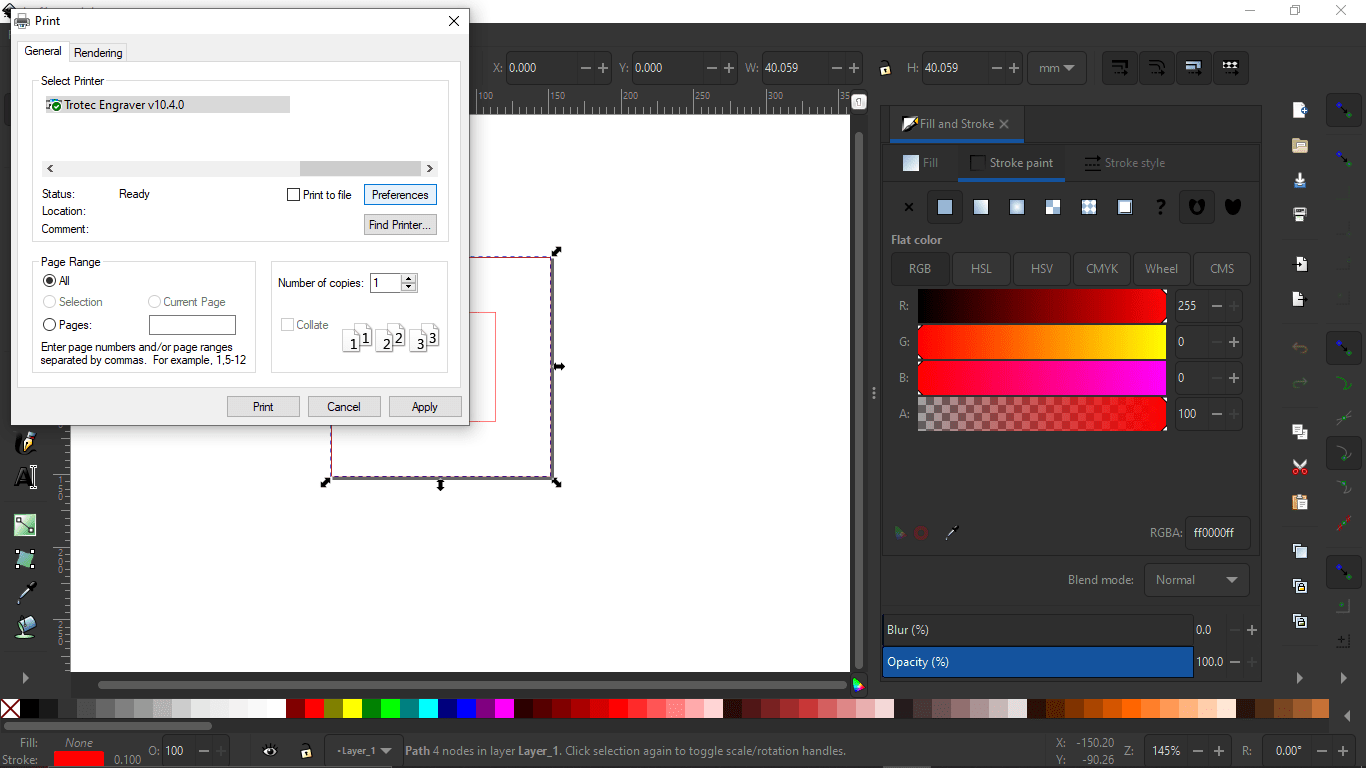Click the Copy icon in commands bar

(x=1300, y=432)
